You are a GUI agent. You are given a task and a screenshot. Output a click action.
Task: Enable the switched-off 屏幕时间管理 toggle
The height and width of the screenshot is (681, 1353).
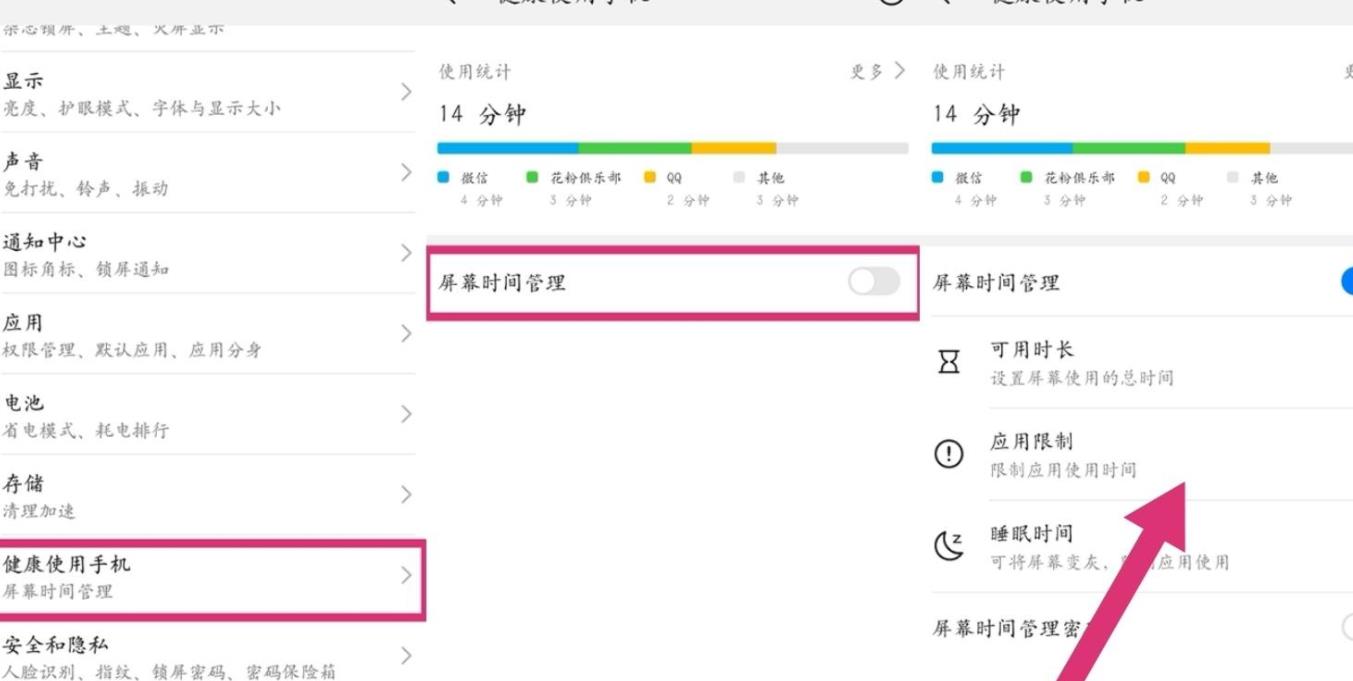pyautogui.click(x=873, y=283)
